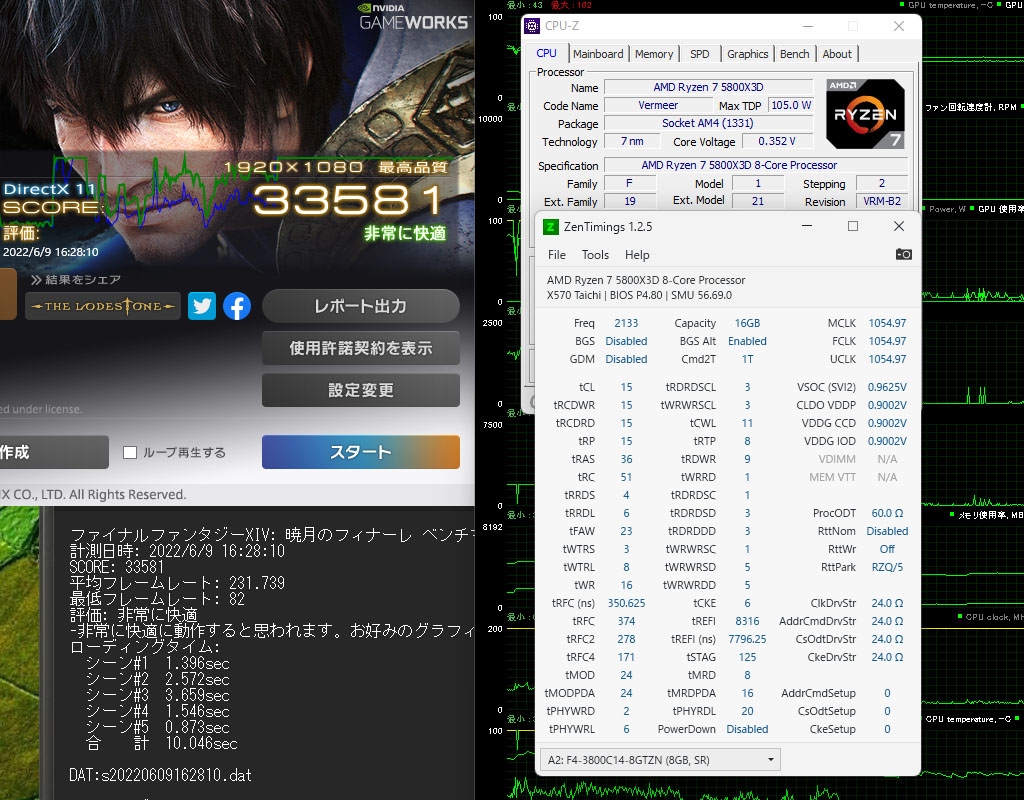The width and height of the screenshot is (1024, 800).
Task: Close the CPU-Z window
Action: pyautogui.click(x=899, y=26)
